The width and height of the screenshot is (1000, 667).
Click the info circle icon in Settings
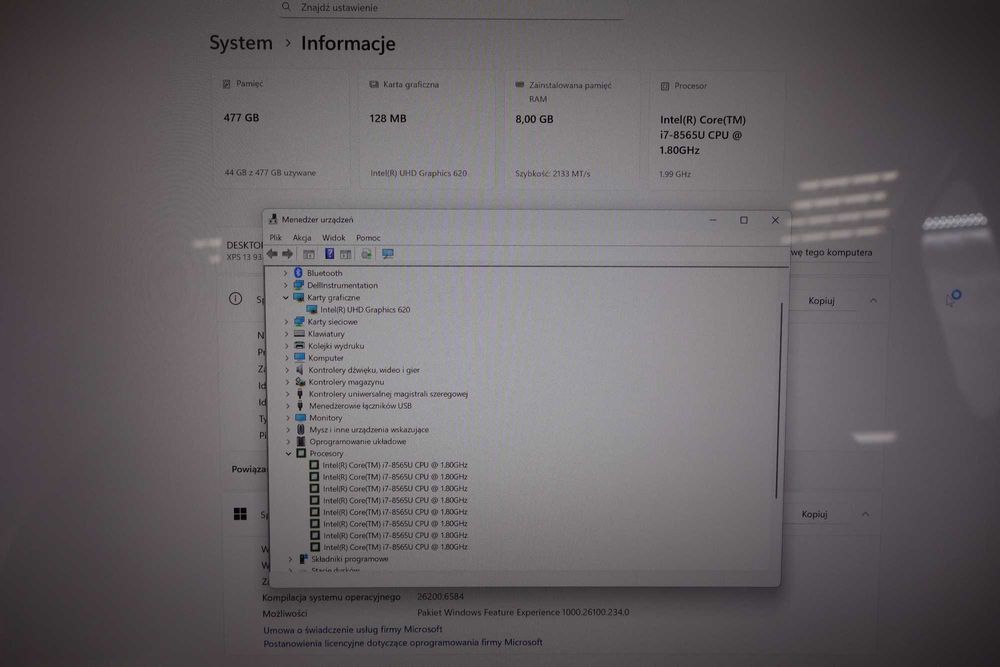point(235,298)
